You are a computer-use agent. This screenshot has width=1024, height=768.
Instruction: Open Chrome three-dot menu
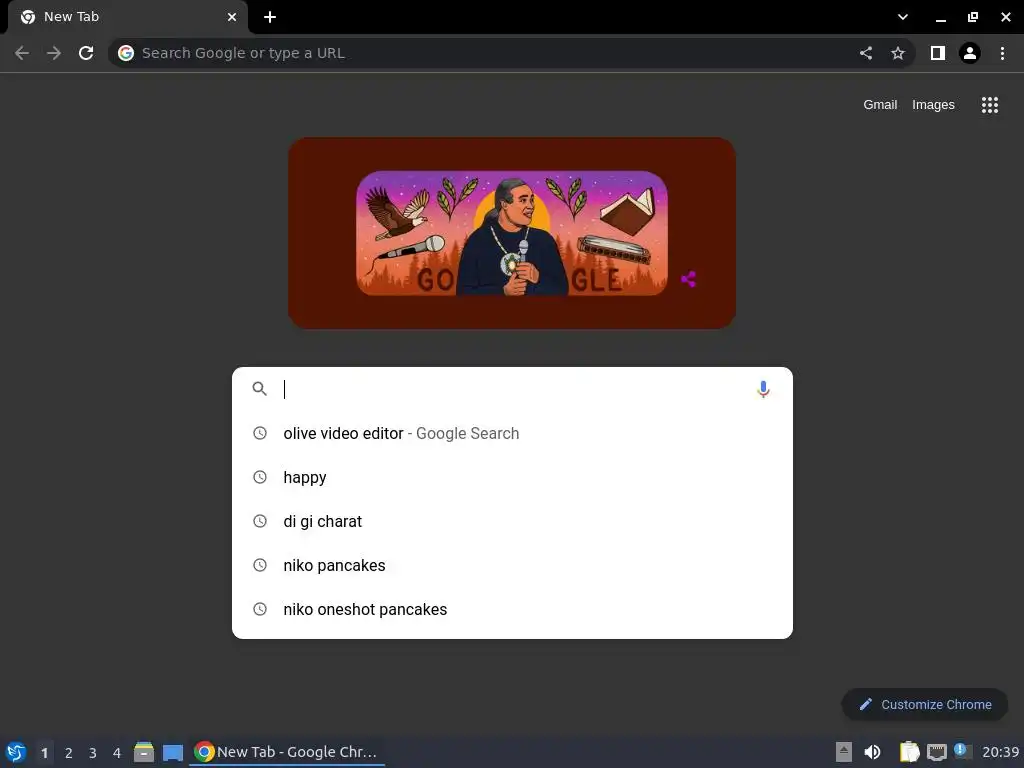[x=1002, y=53]
